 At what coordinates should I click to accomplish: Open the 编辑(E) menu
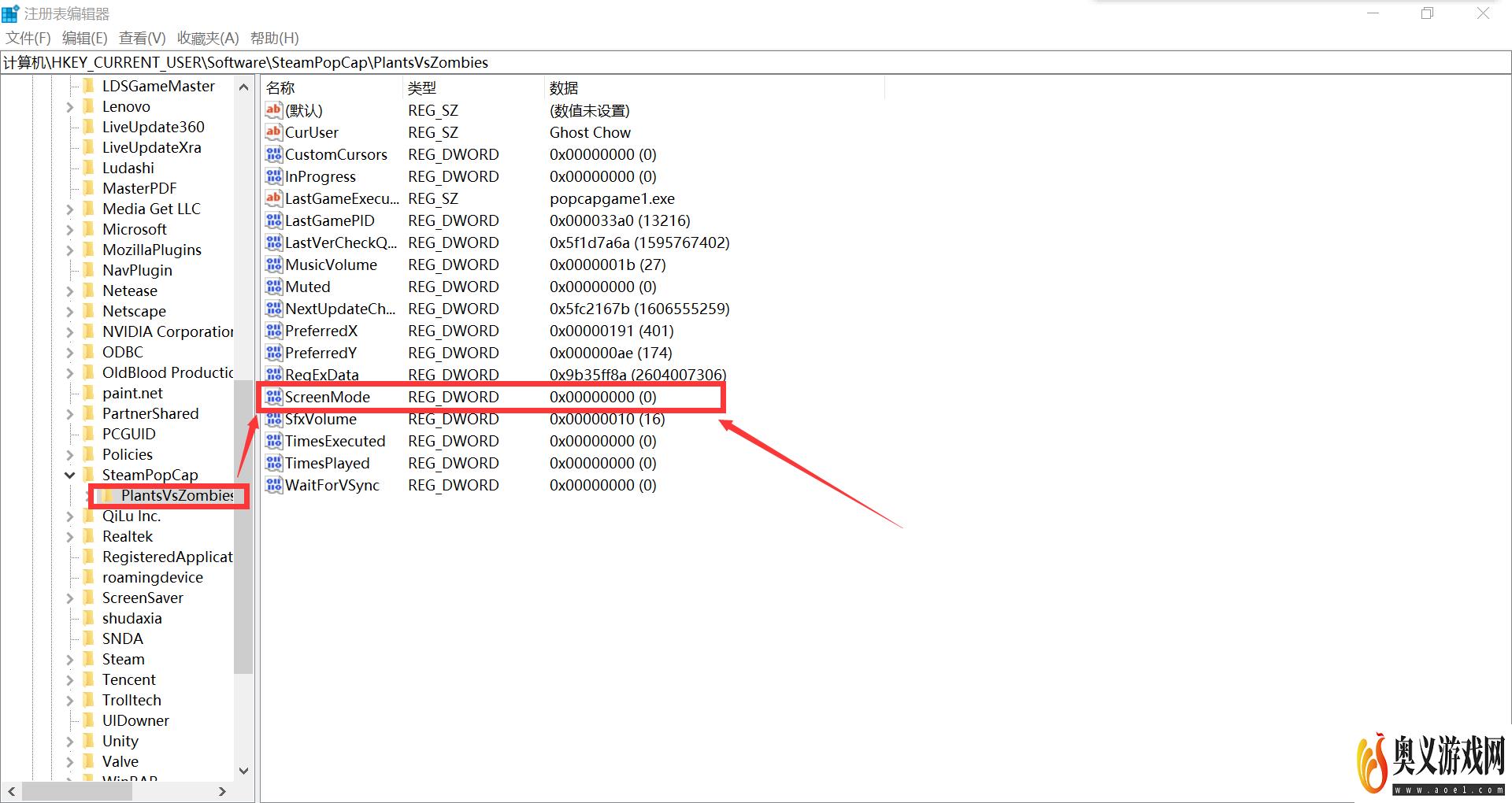click(x=84, y=38)
